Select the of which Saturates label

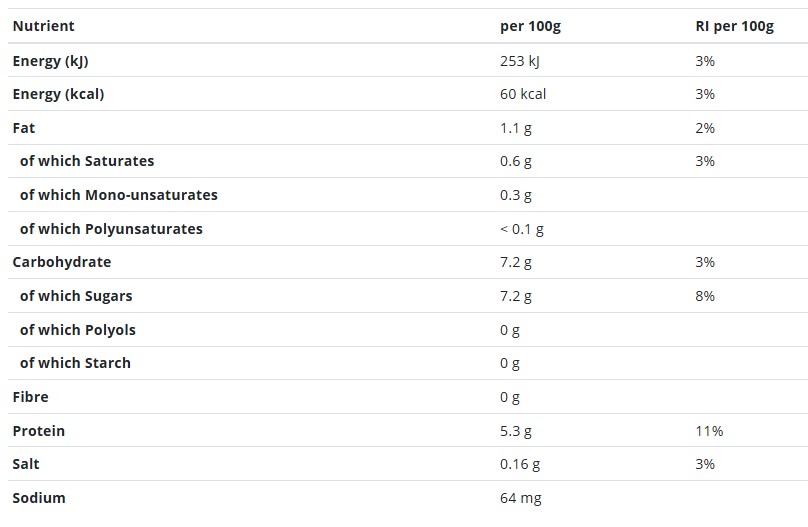click(87, 161)
